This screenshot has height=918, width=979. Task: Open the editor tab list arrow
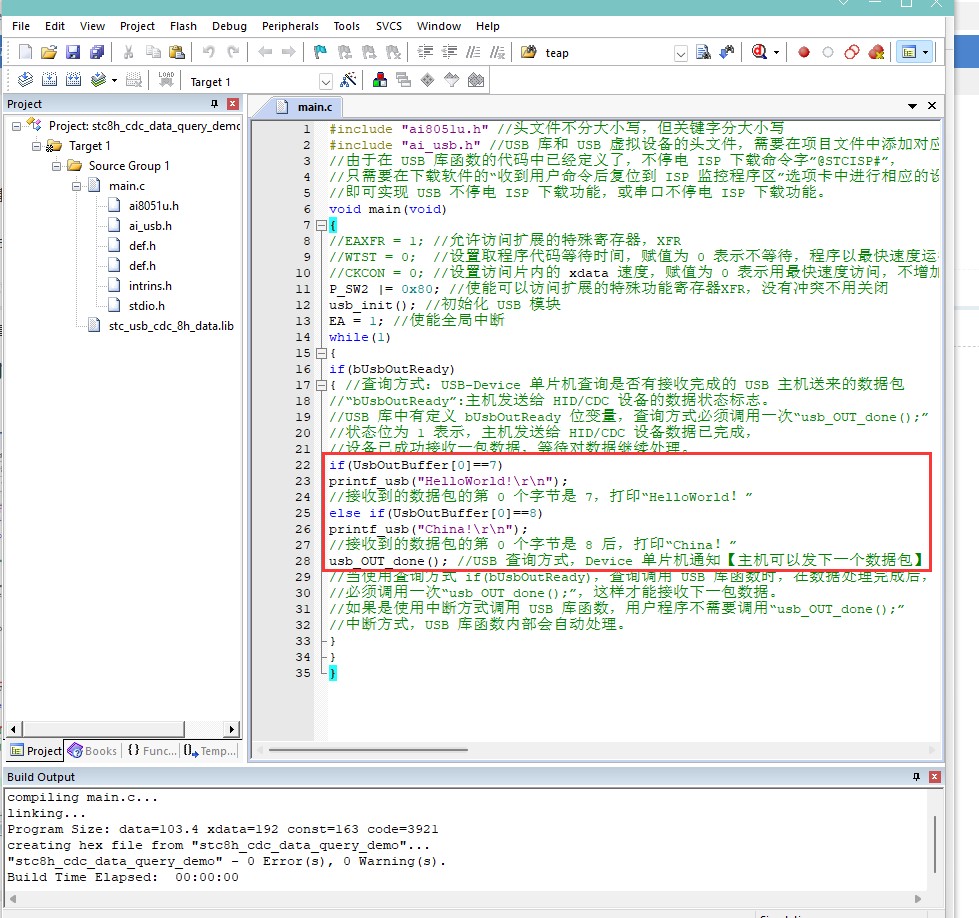(912, 106)
